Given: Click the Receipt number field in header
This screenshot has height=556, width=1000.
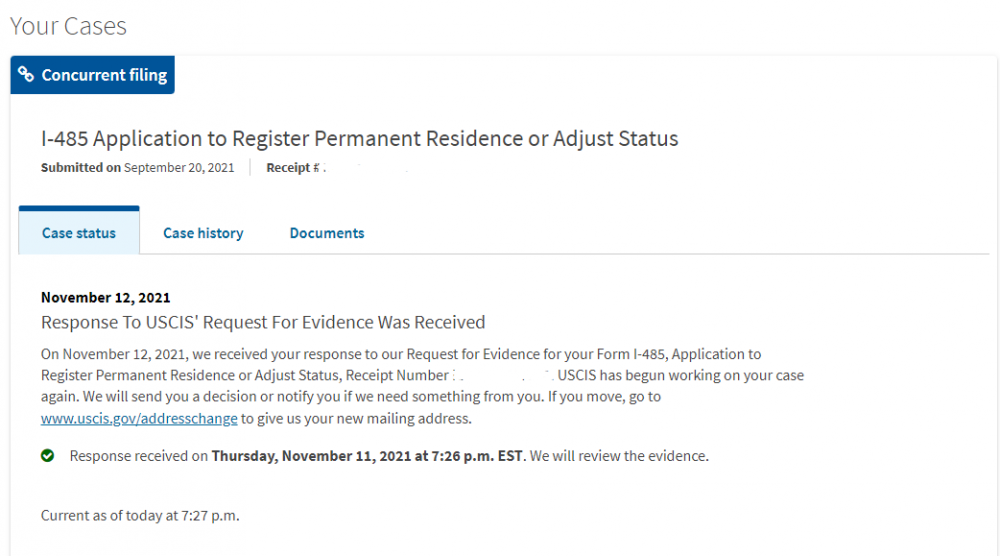Looking at the screenshot, I should (x=338, y=168).
